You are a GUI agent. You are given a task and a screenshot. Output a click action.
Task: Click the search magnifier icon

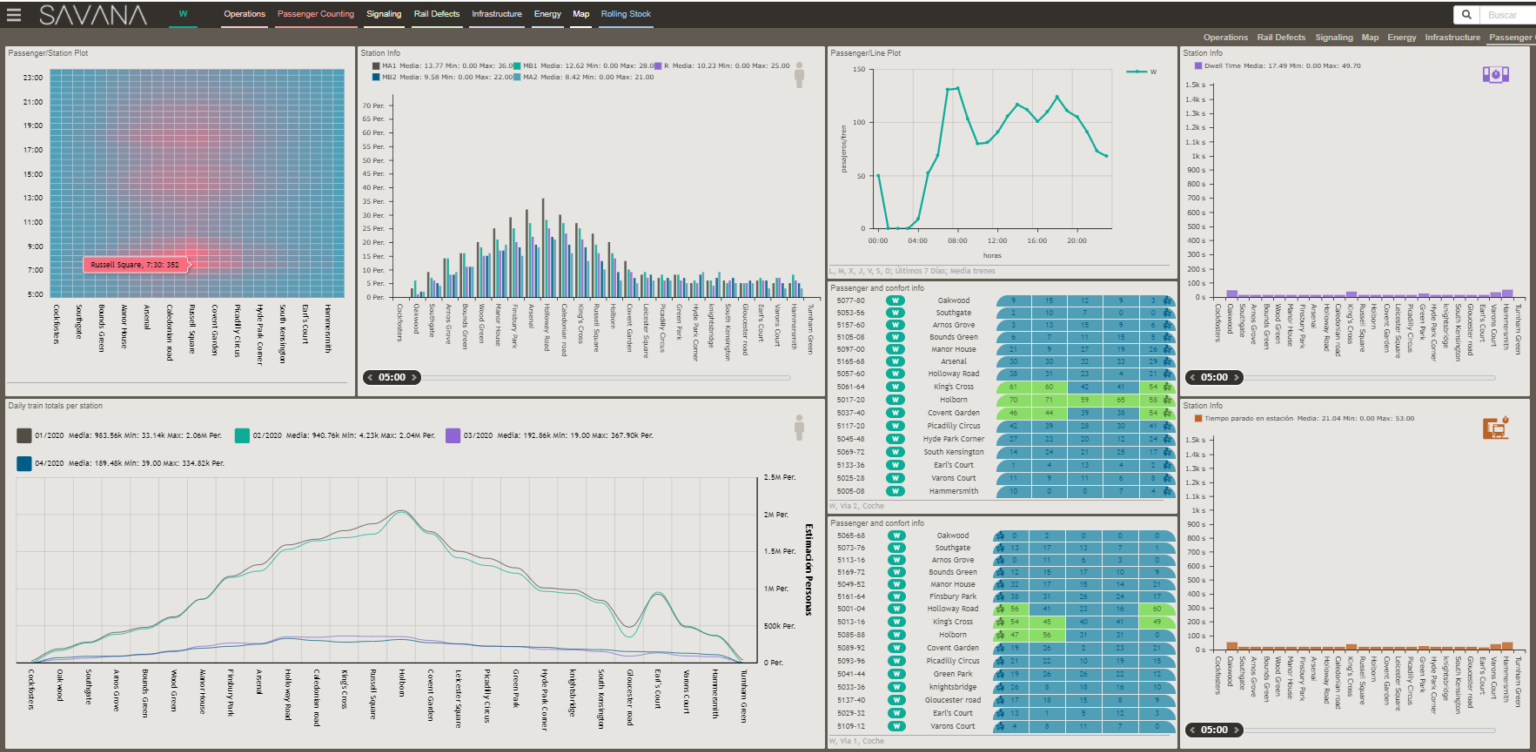click(x=1467, y=15)
